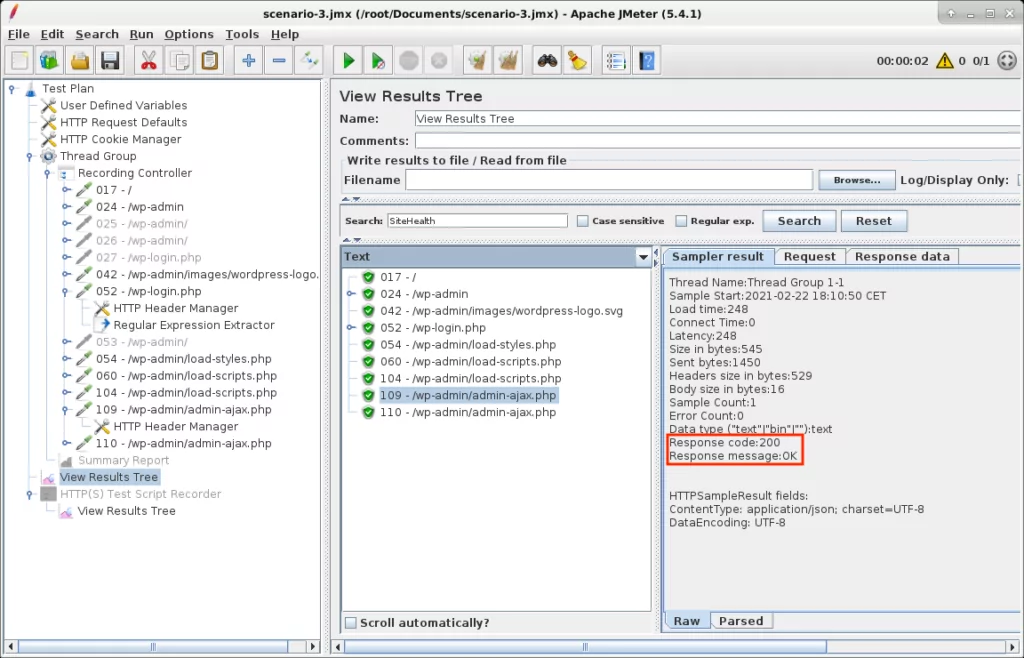
Task: Click the Cut scissors toolbar icon
Action: point(148,61)
